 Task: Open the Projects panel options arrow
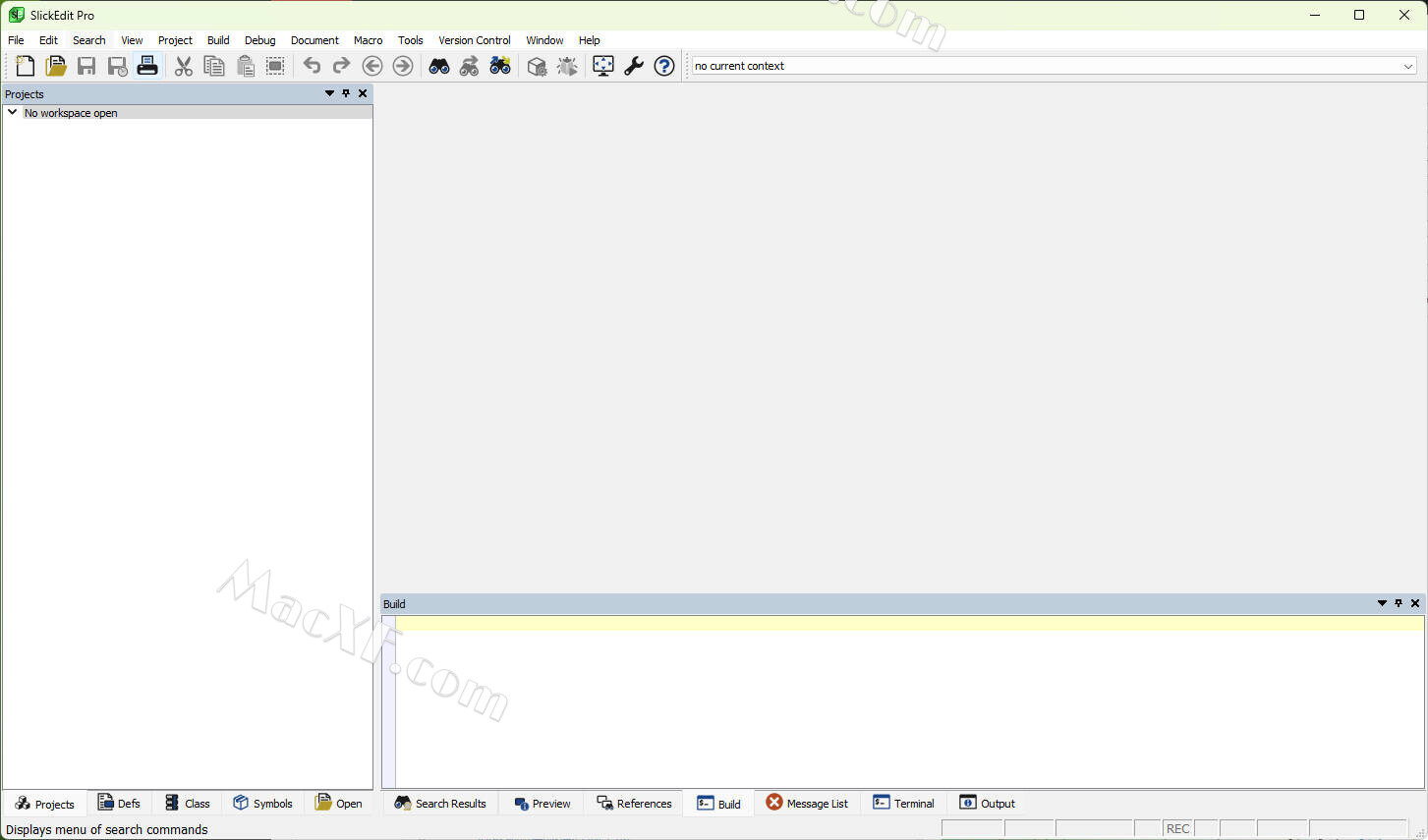click(x=329, y=93)
